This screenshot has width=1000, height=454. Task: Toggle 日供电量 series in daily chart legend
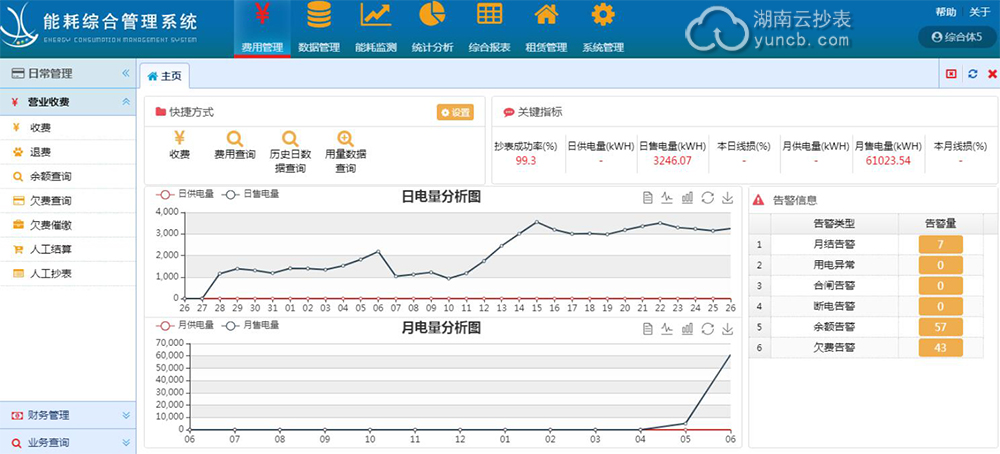pyautogui.click(x=187, y=194)
